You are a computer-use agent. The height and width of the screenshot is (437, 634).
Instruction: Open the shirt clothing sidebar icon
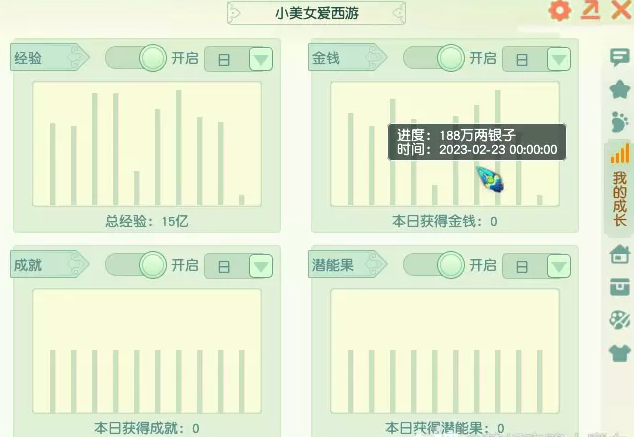pyautogui.click(x=619, y=353)
